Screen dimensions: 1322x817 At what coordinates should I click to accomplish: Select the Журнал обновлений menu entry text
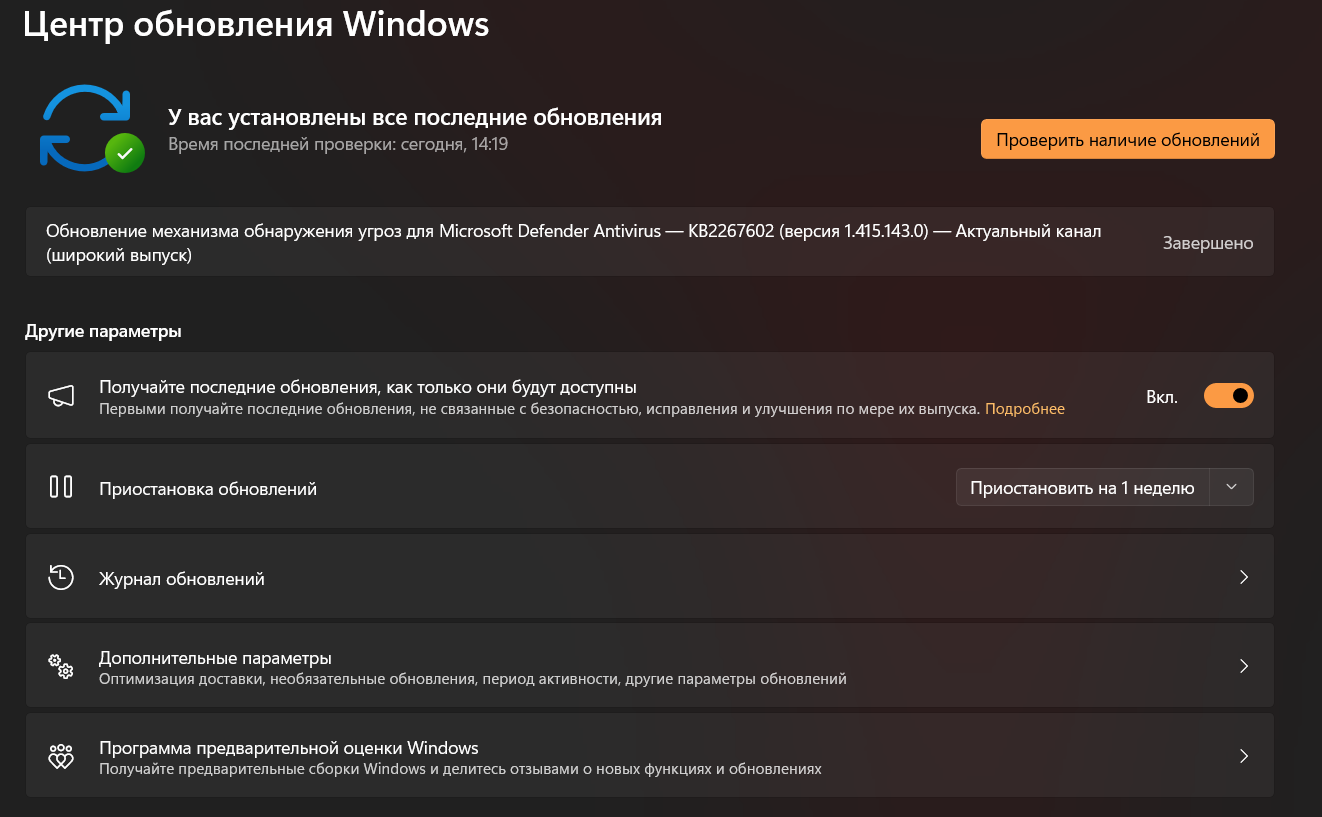click(182, 579)
